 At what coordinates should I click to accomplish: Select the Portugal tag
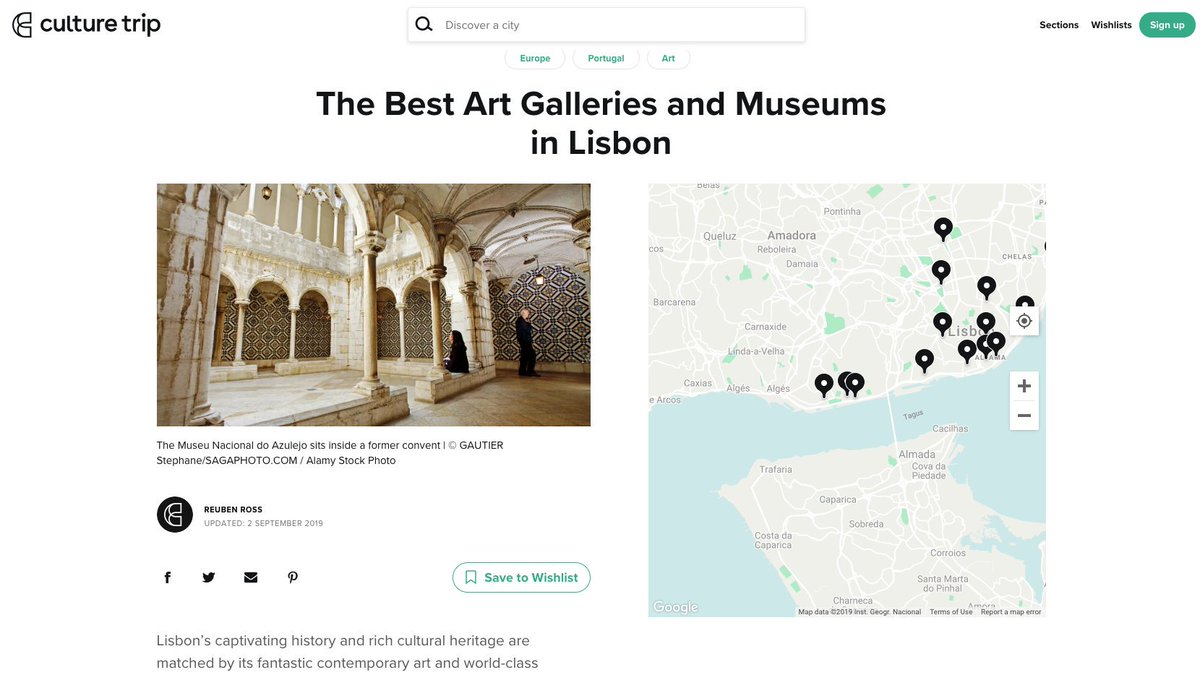(605, 58)
